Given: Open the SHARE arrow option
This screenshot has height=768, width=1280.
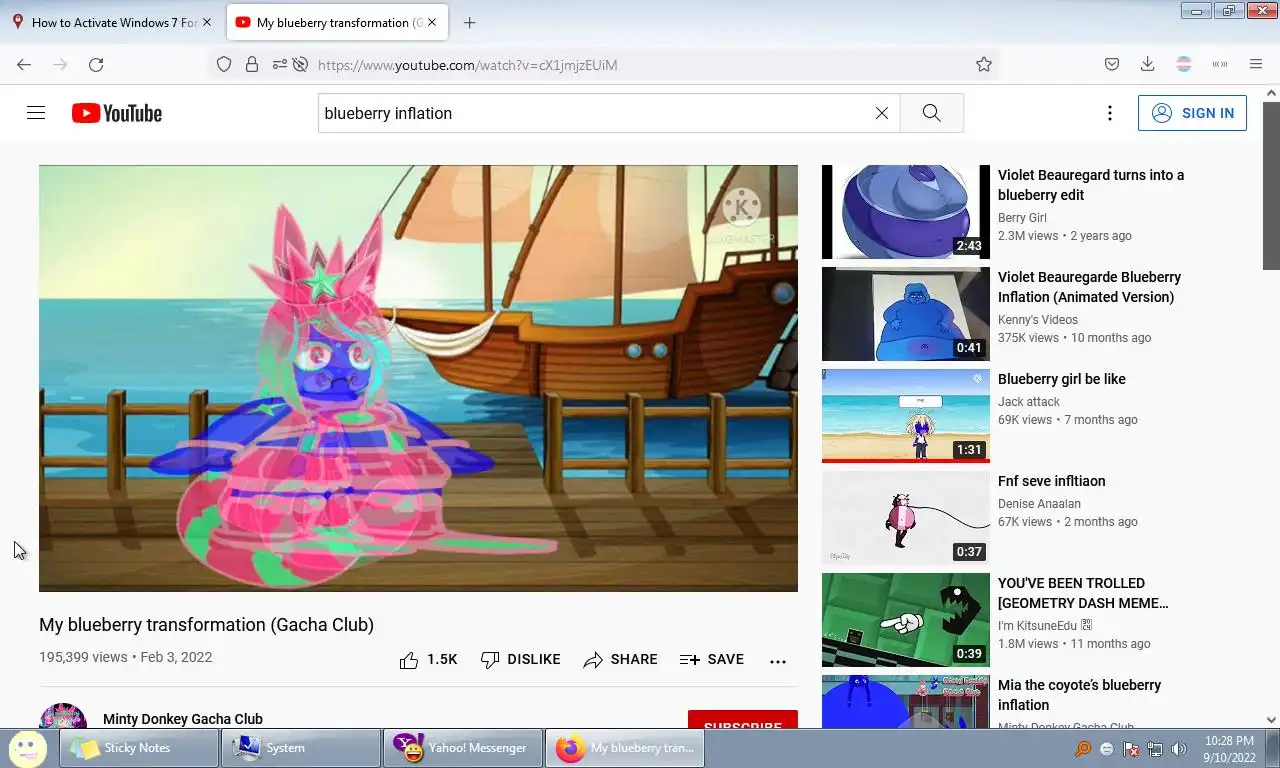Looking at the screenshot, I should 621,659.
